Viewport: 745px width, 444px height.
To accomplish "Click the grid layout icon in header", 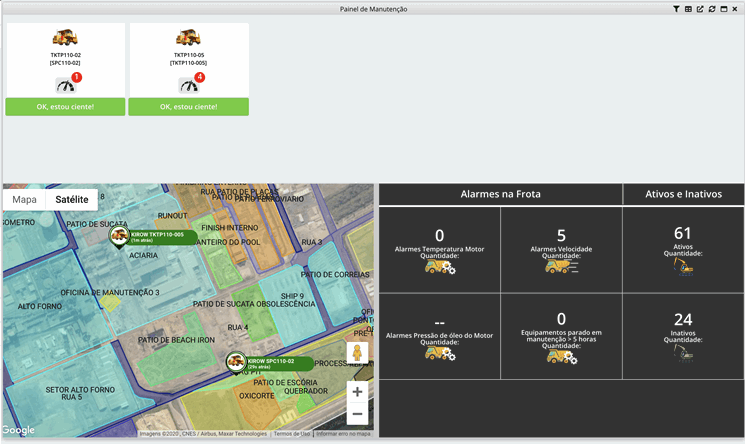I will [x=688, y=9].
